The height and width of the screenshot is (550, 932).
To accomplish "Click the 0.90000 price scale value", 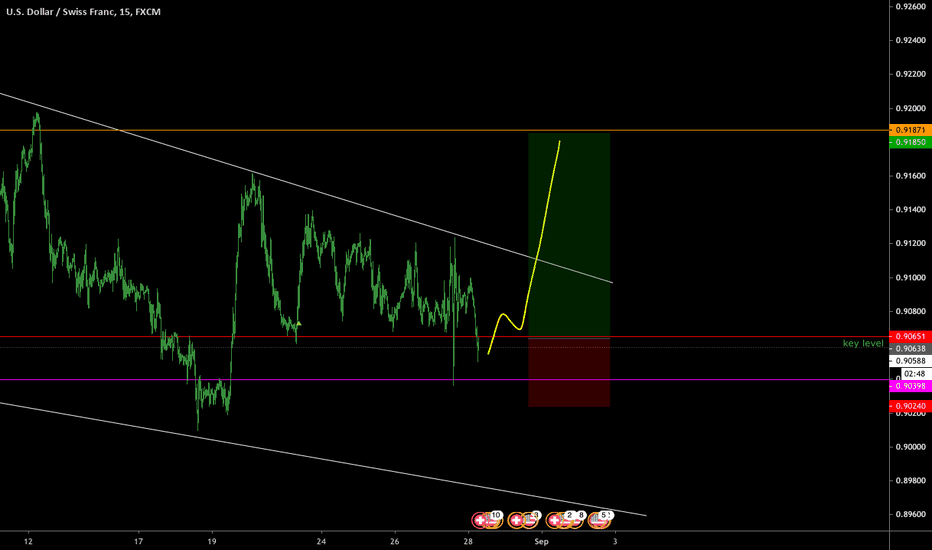I will point(911,447).
